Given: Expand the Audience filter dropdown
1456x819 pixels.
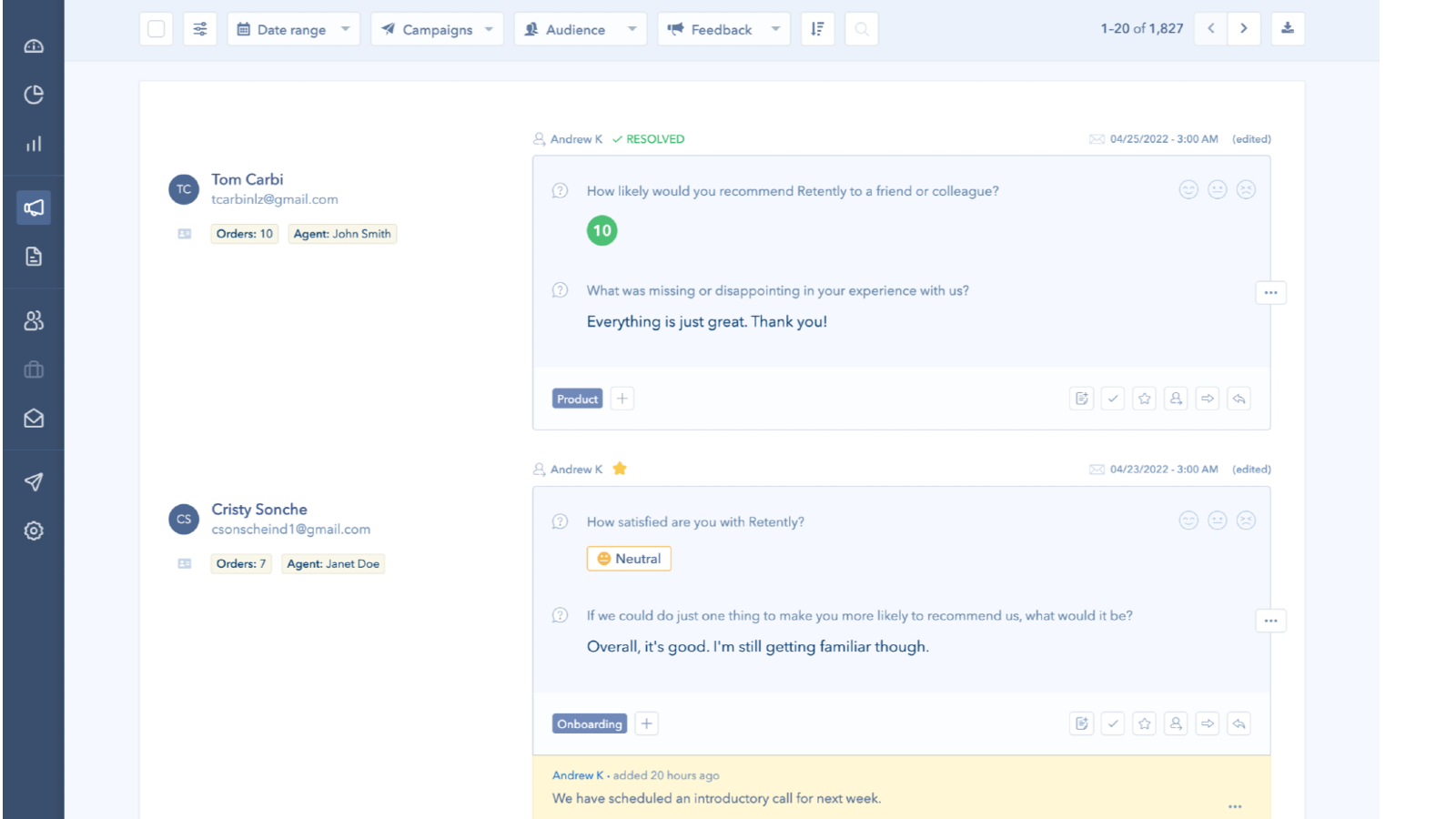Looking at the screenshot, I should click(x=580, y=29).
